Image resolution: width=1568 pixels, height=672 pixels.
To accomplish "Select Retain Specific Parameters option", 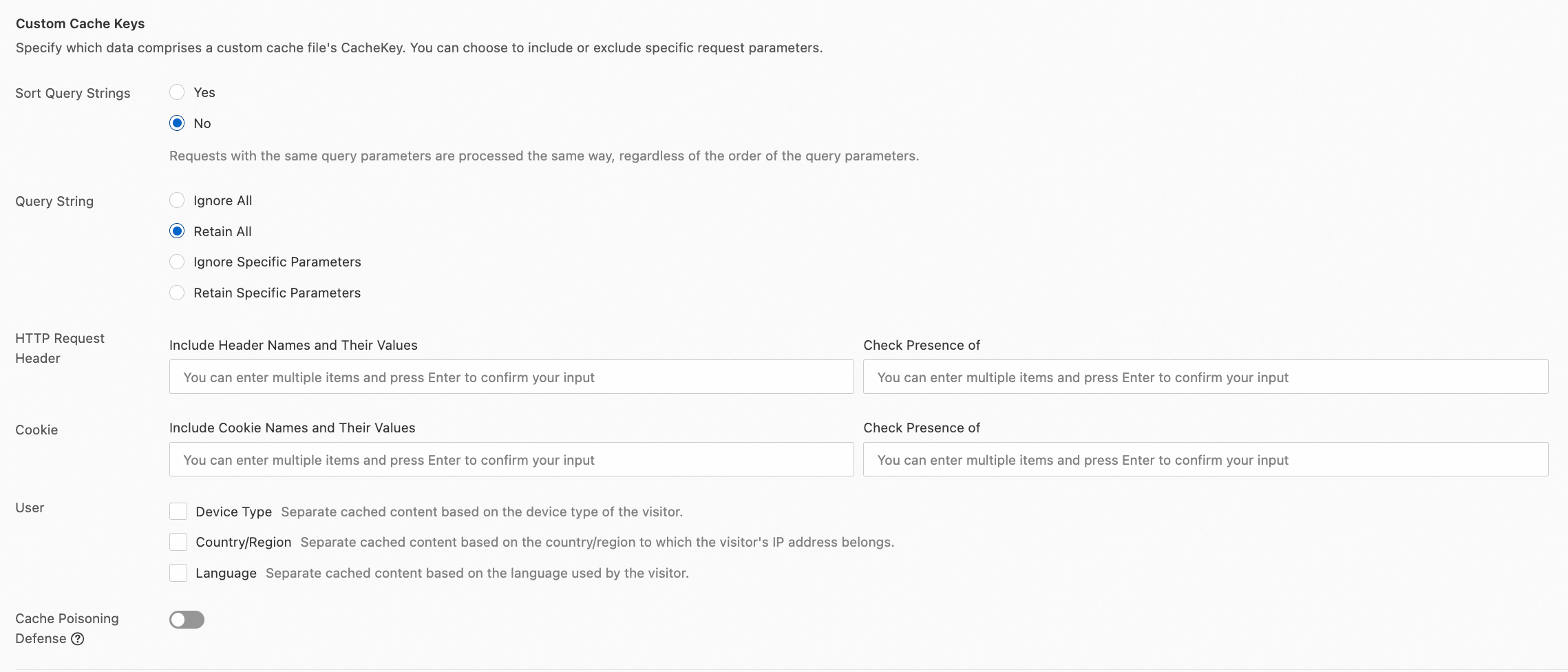I will 177,293.
